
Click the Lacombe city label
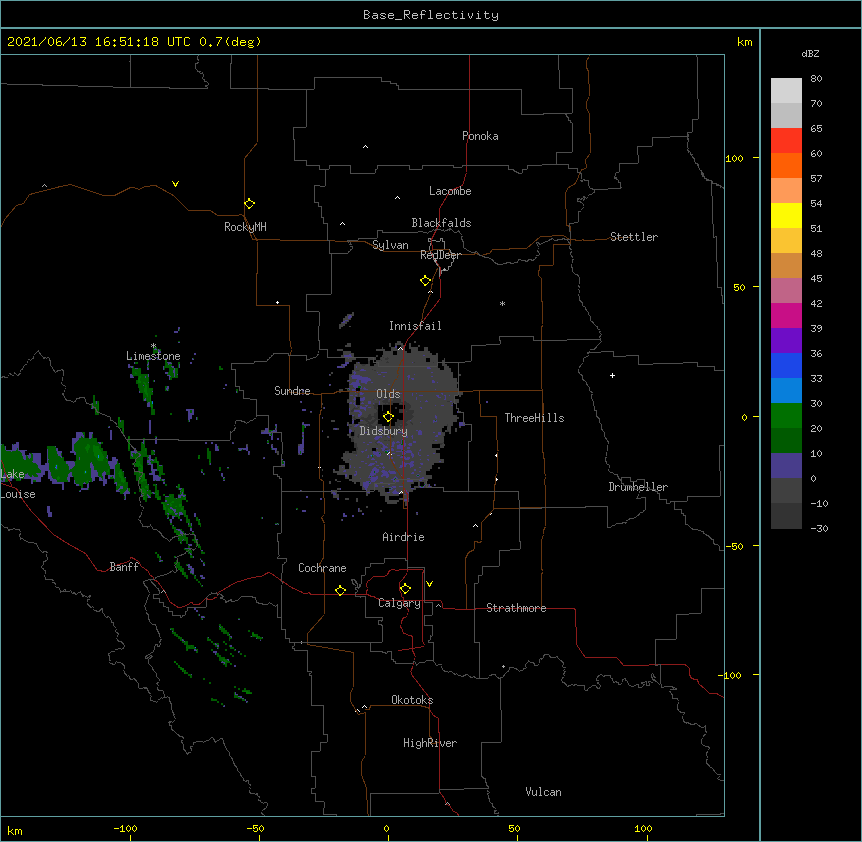coord(450,191)
